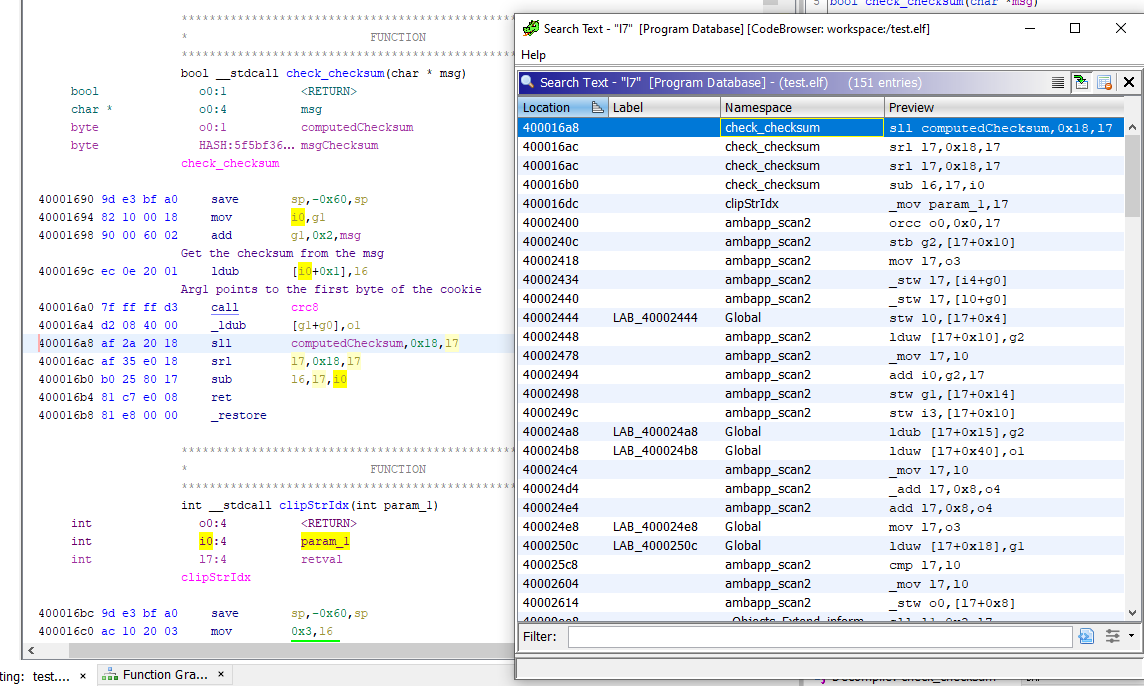This screenshot has width=1144, height=686.
Task: Click the crc8 call target in listing
Action: point(304,307)
